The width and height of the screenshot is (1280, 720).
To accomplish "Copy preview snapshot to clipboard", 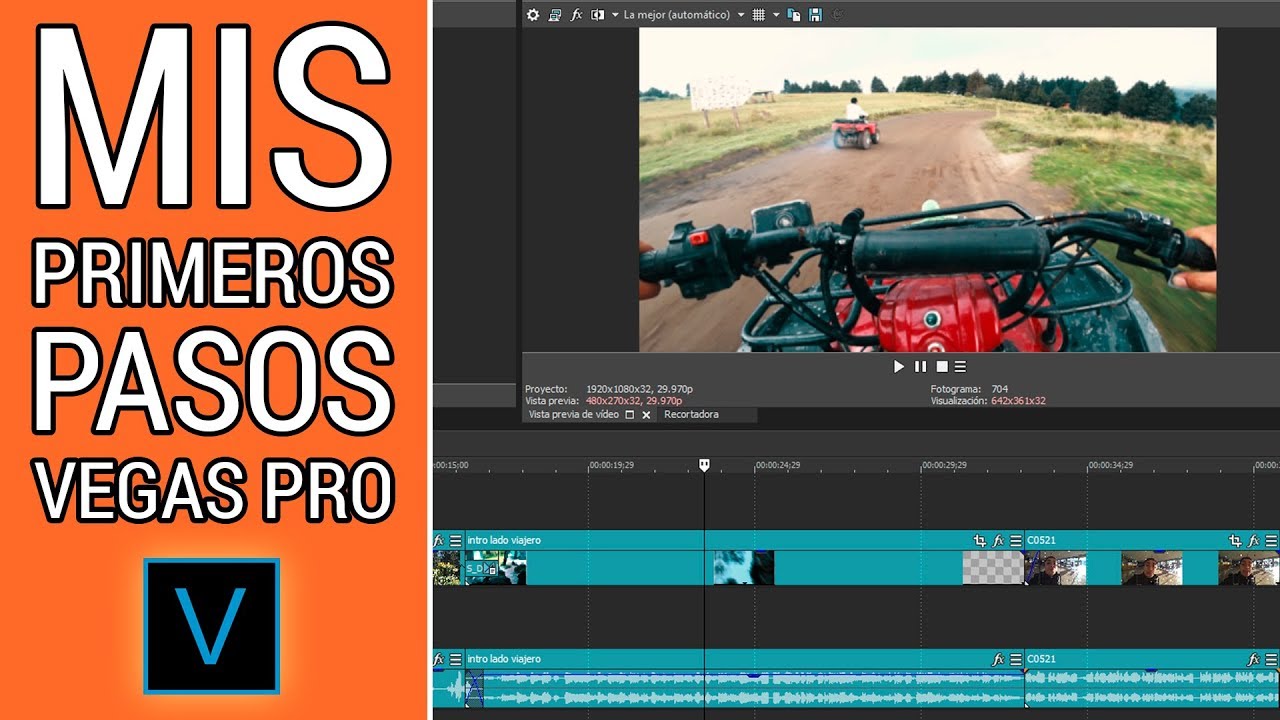I will point(794,15).
